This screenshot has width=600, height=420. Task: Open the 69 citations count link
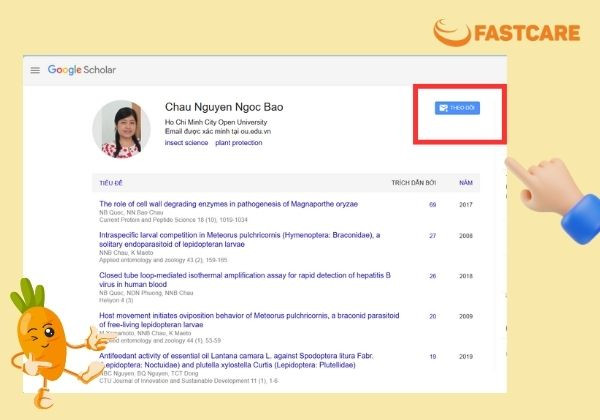(432, 205)
